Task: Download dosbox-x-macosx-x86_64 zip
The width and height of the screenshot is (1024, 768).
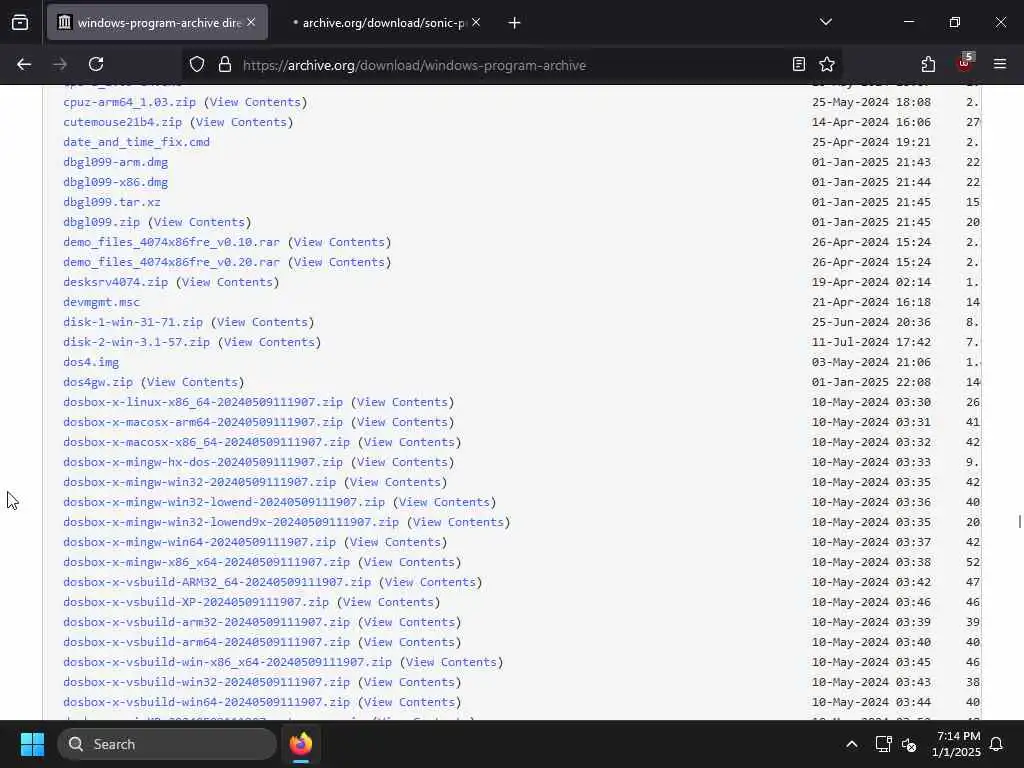Action: [206, 442]
